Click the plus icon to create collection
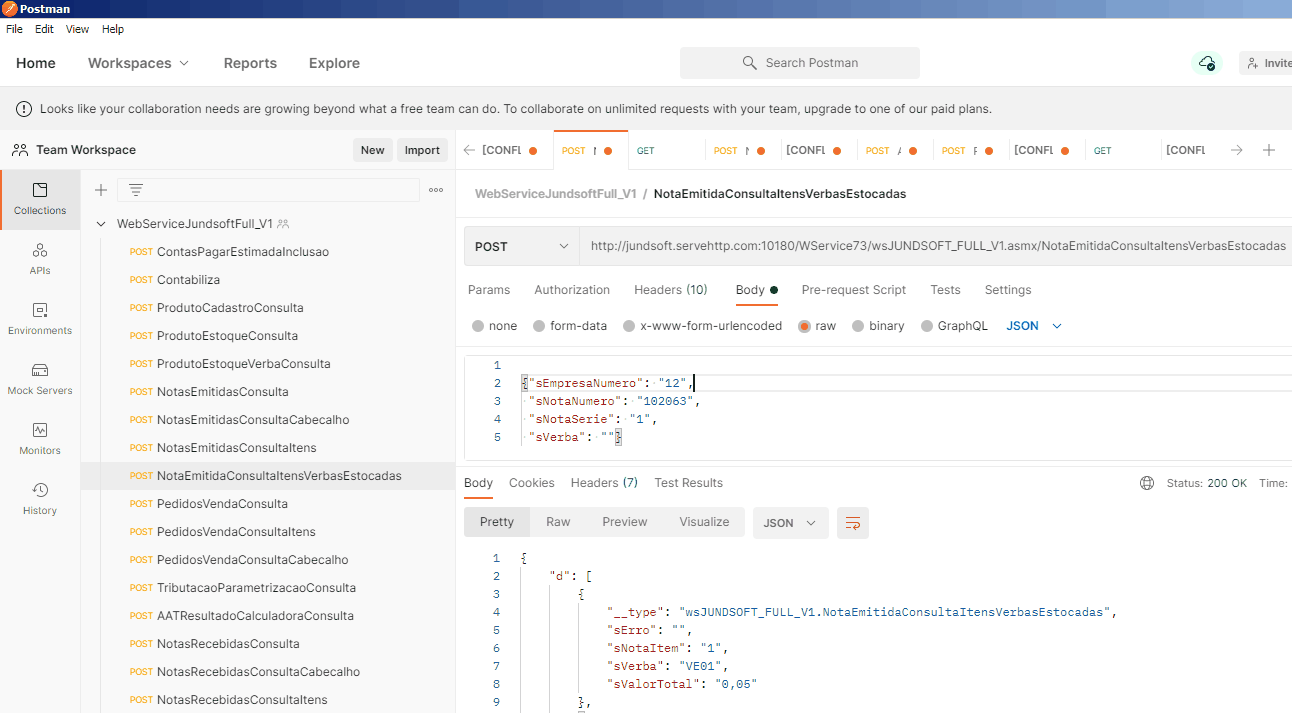Viewport: 1292px width, 713px height. tap(100, 190)
